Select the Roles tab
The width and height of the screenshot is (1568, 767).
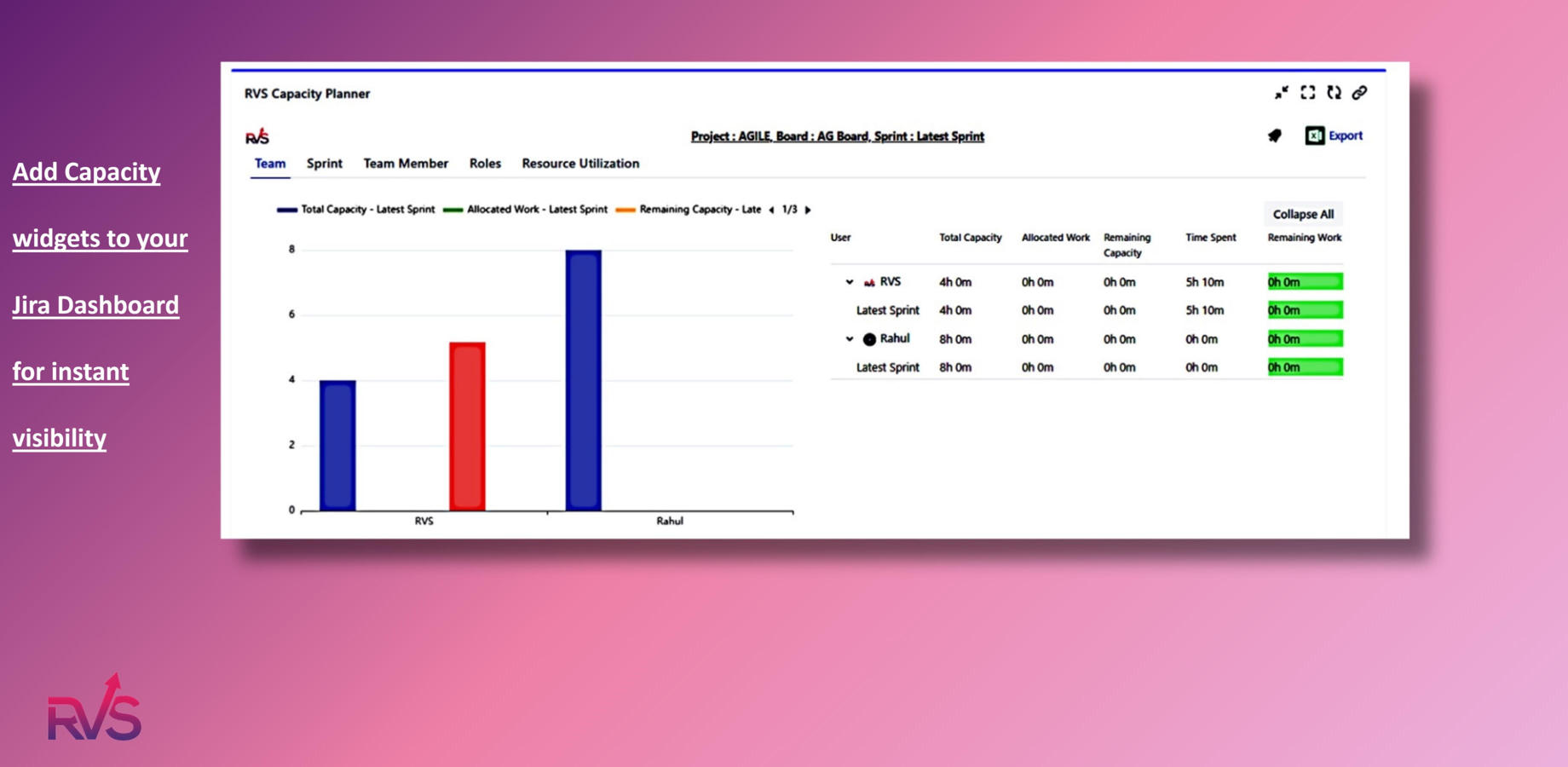(485, 164)
